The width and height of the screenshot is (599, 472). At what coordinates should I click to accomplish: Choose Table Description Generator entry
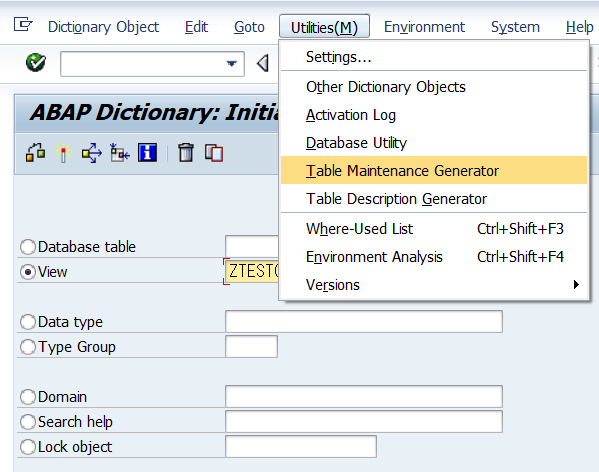434,199
